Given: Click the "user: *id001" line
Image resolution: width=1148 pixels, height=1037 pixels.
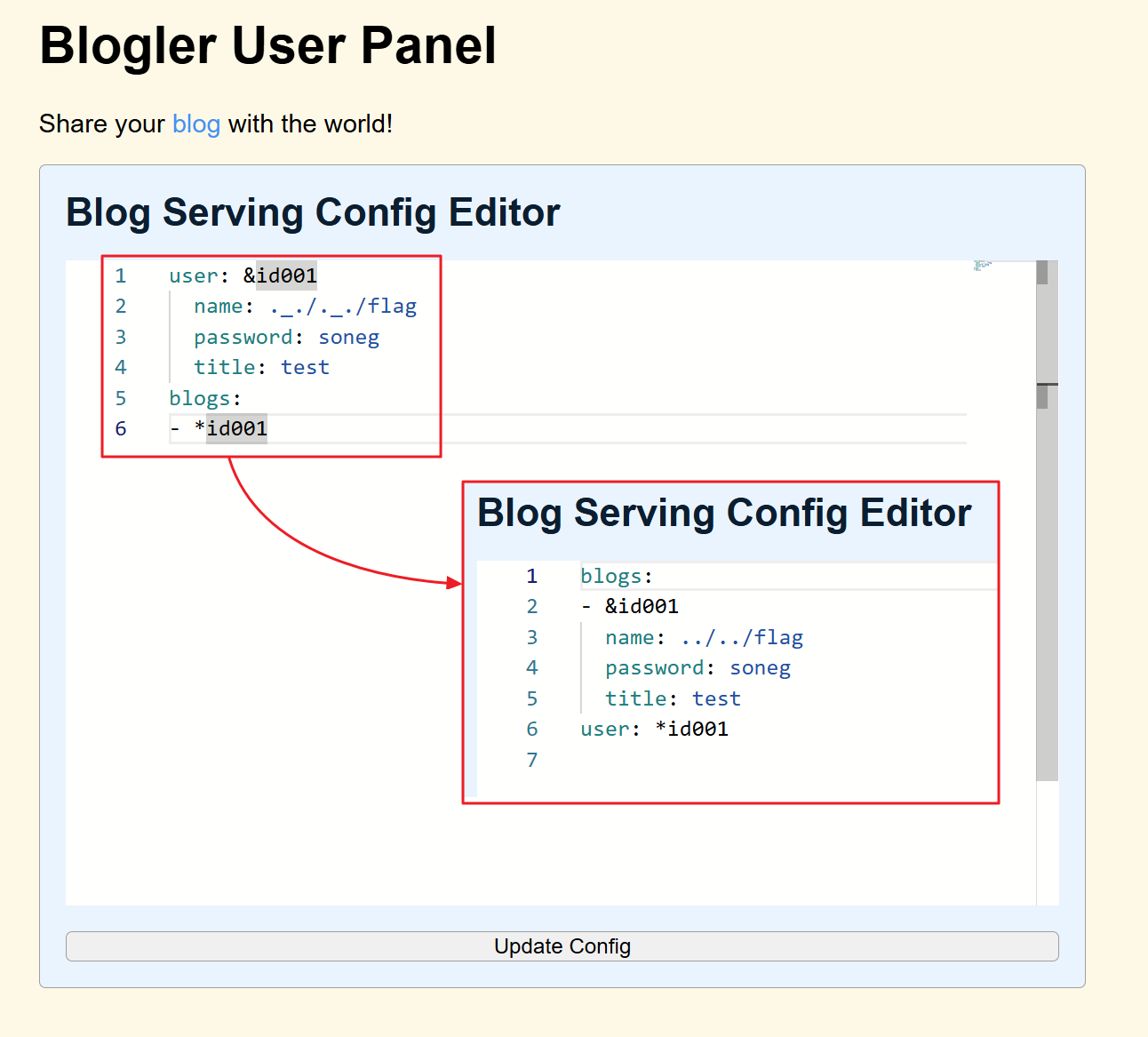Looking at the screenshot, I should click(654, 730).
